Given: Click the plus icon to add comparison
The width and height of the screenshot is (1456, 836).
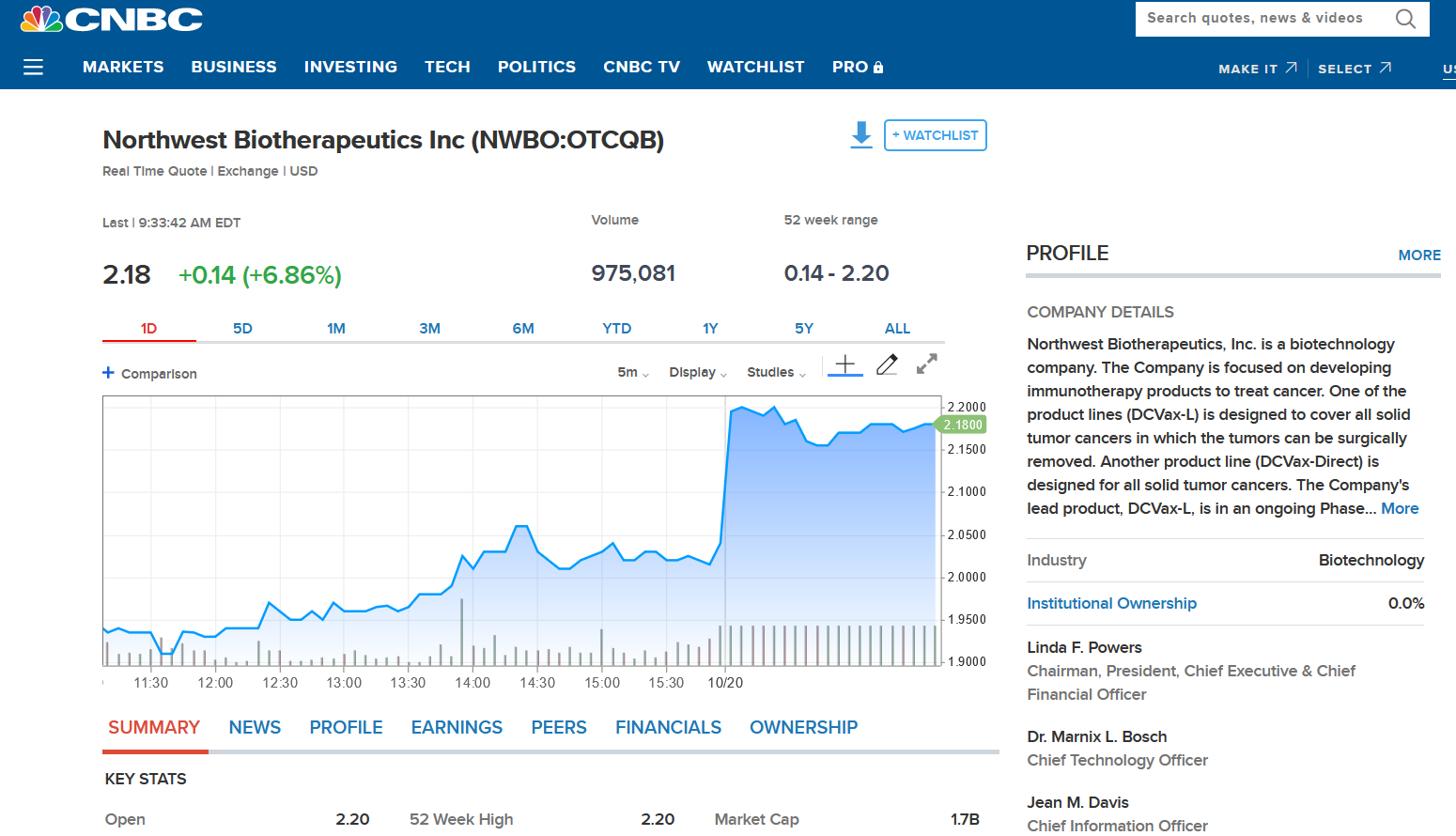Looking at the screenshot, I should click(x=109, y=373).
